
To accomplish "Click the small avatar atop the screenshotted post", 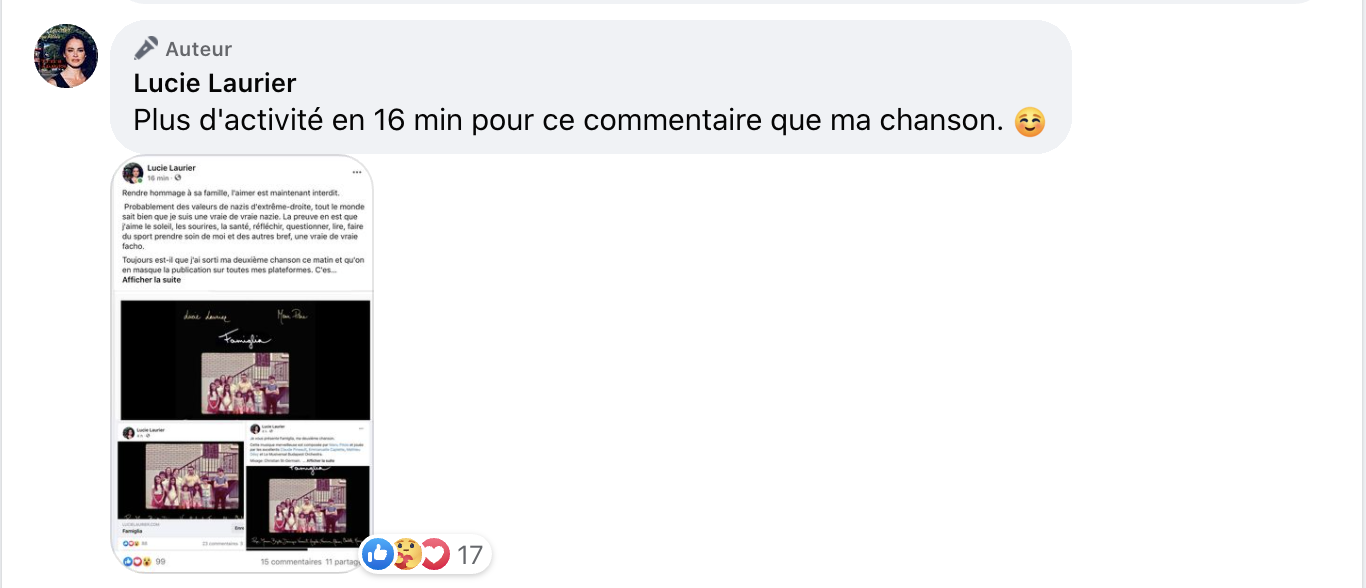I will click(x=132, y=172).
